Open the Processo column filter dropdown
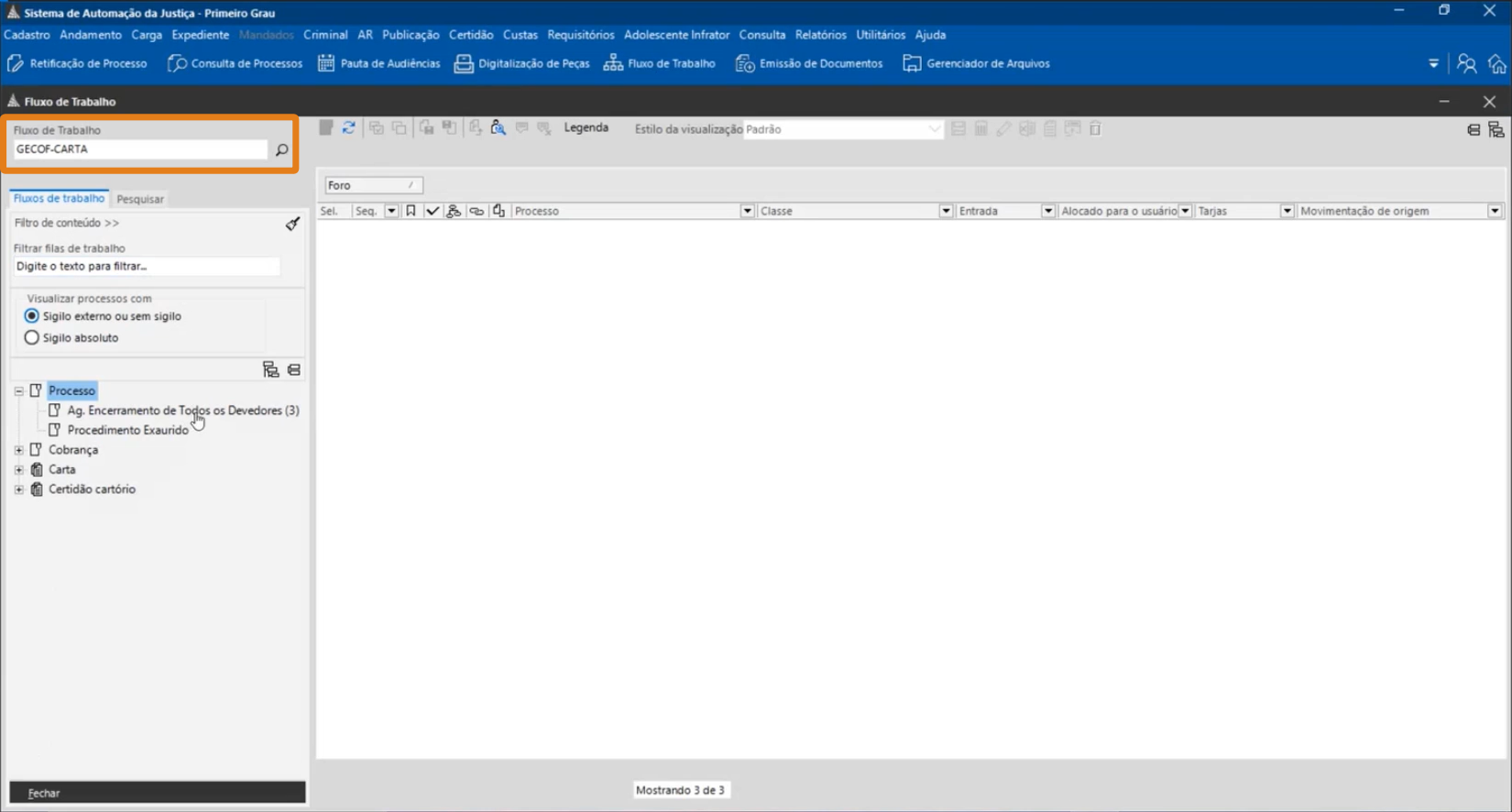 click(x=747, y=211)
